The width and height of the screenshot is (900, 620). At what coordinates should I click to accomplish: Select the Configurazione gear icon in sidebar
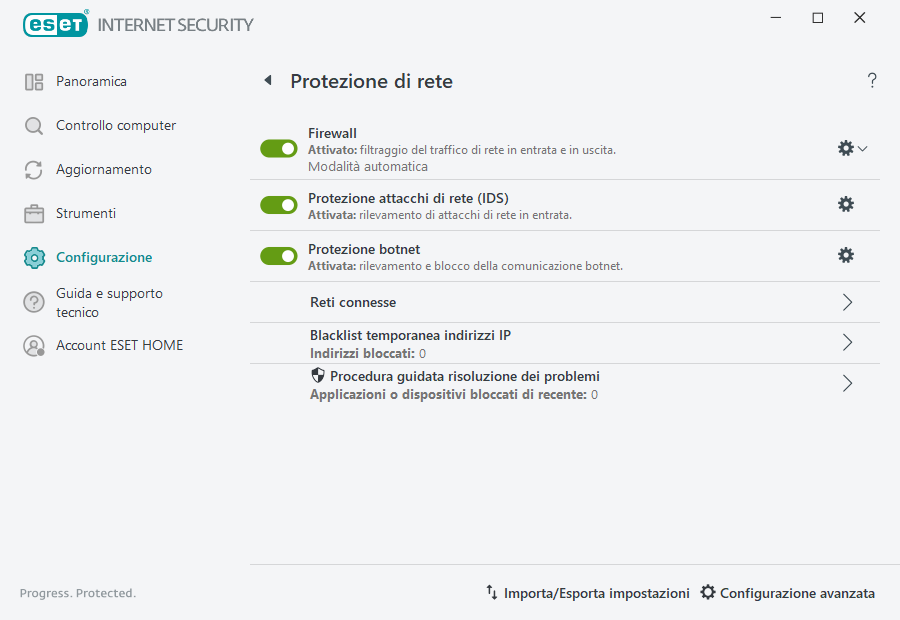[33, 257]
